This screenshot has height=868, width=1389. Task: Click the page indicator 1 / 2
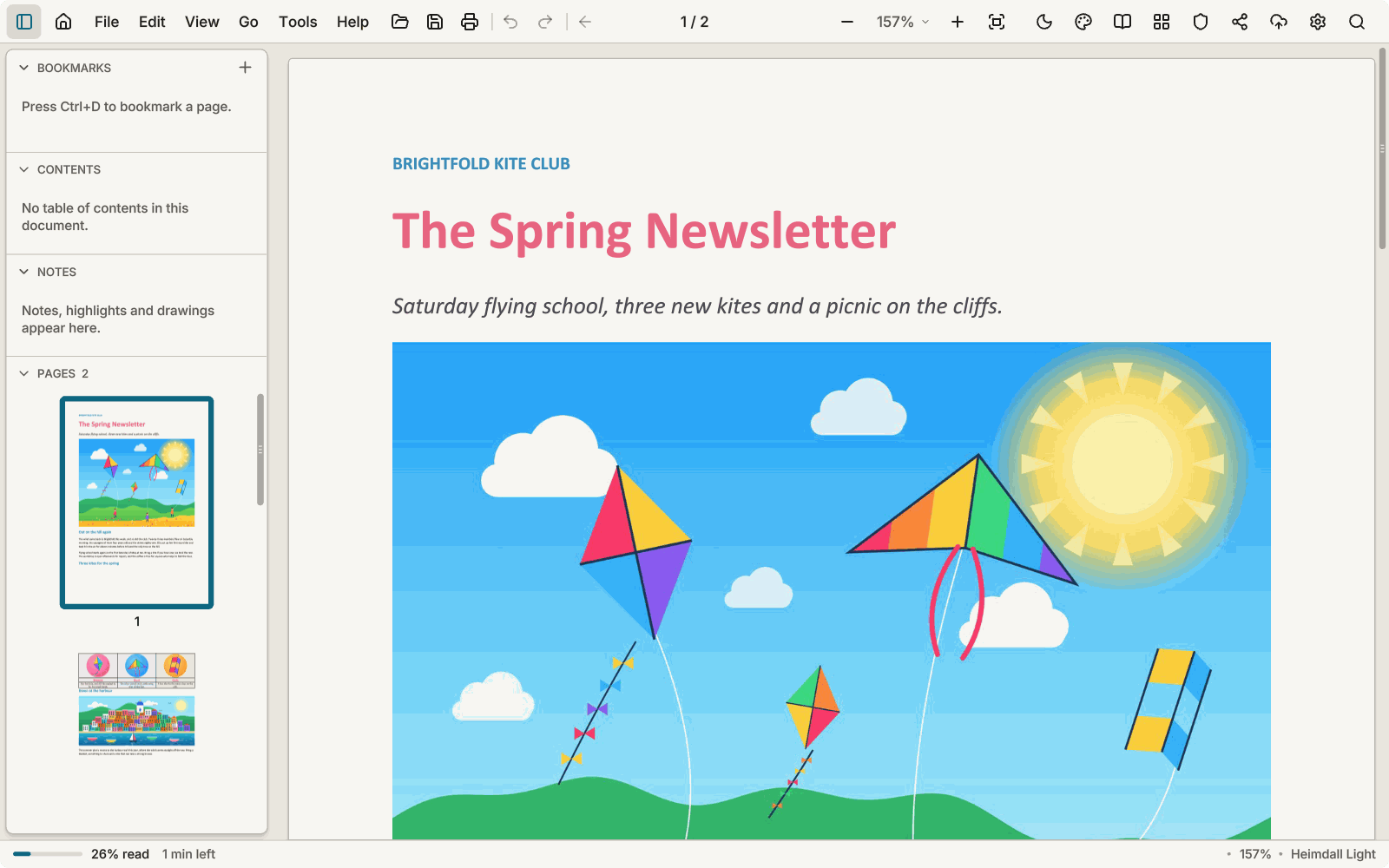tap(694, 22)
